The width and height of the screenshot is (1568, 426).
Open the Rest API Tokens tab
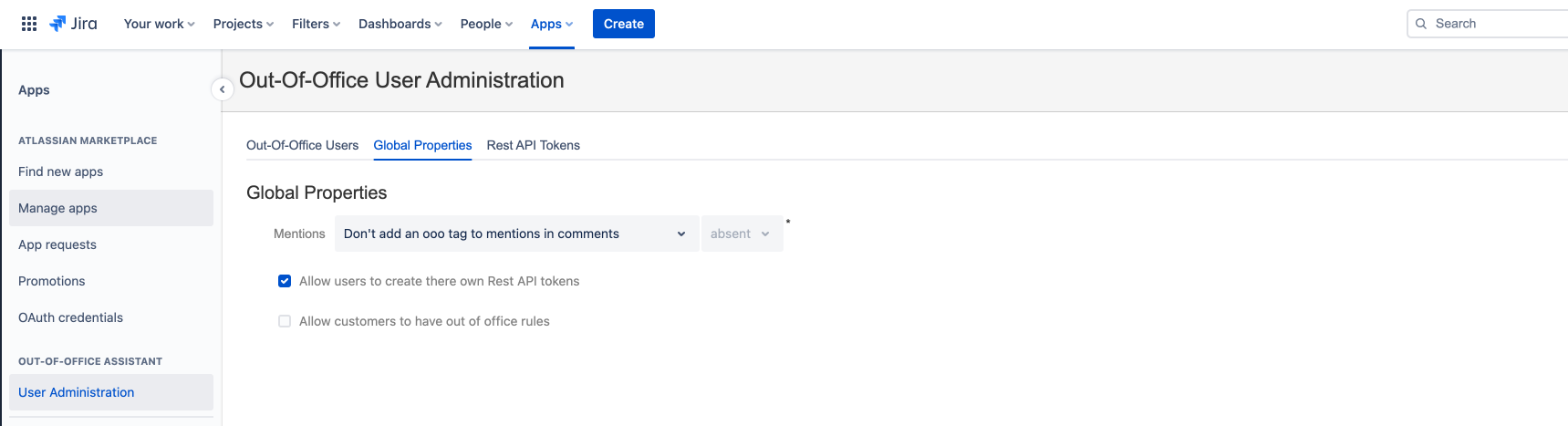point(534,145)
